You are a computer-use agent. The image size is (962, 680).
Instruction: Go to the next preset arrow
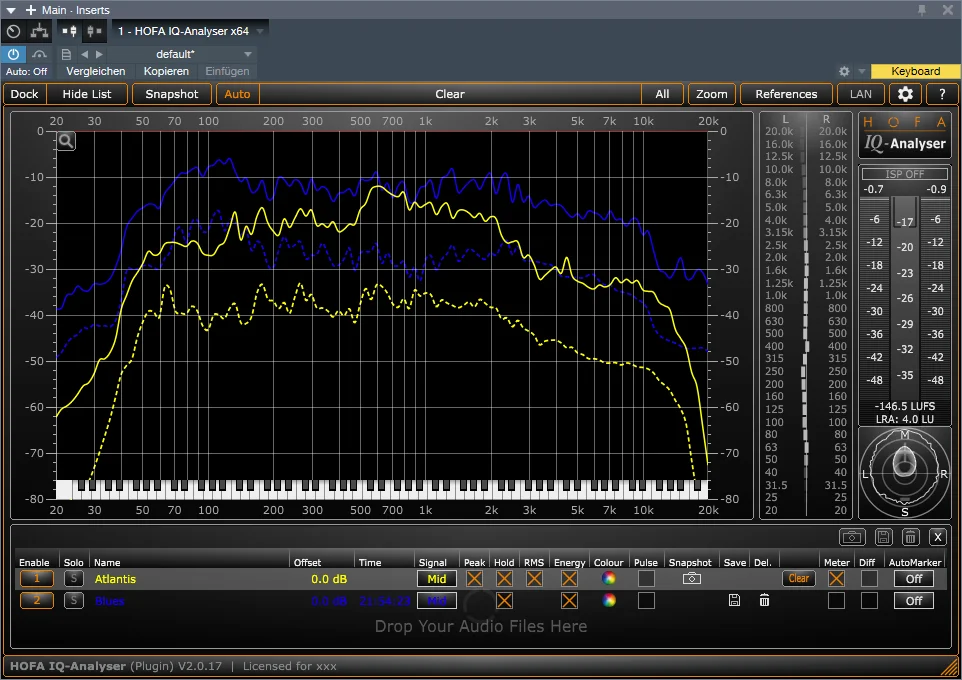[99, 54]
